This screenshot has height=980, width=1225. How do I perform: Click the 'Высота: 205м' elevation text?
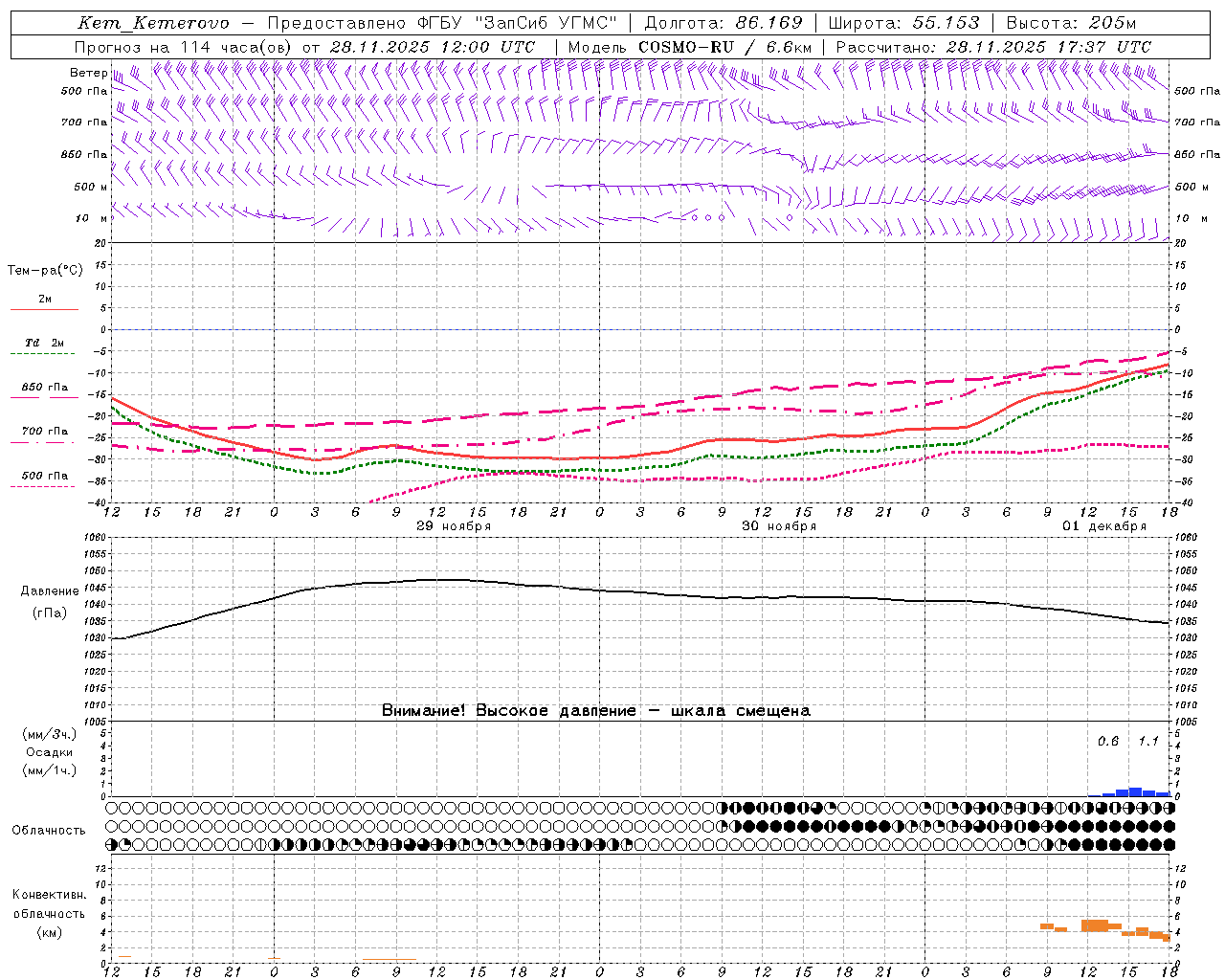click(x=1071, y=23)
